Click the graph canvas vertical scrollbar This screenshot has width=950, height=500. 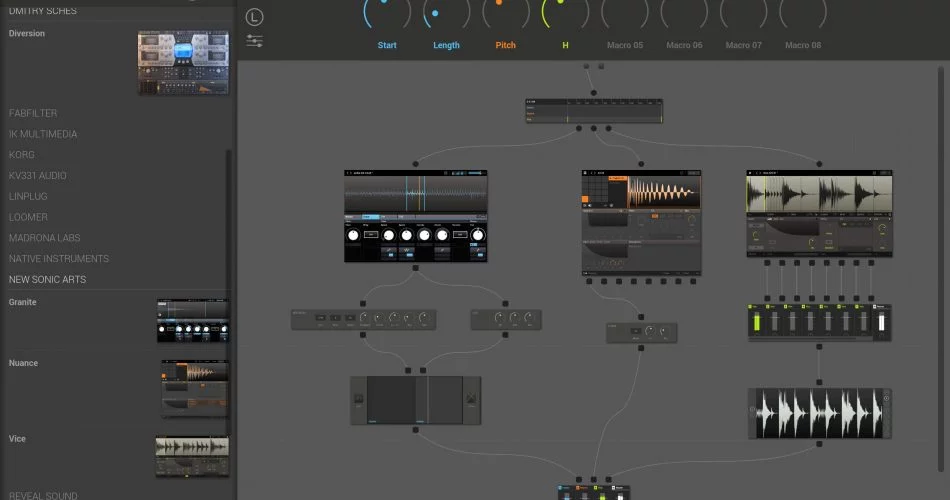coord(941,269)
